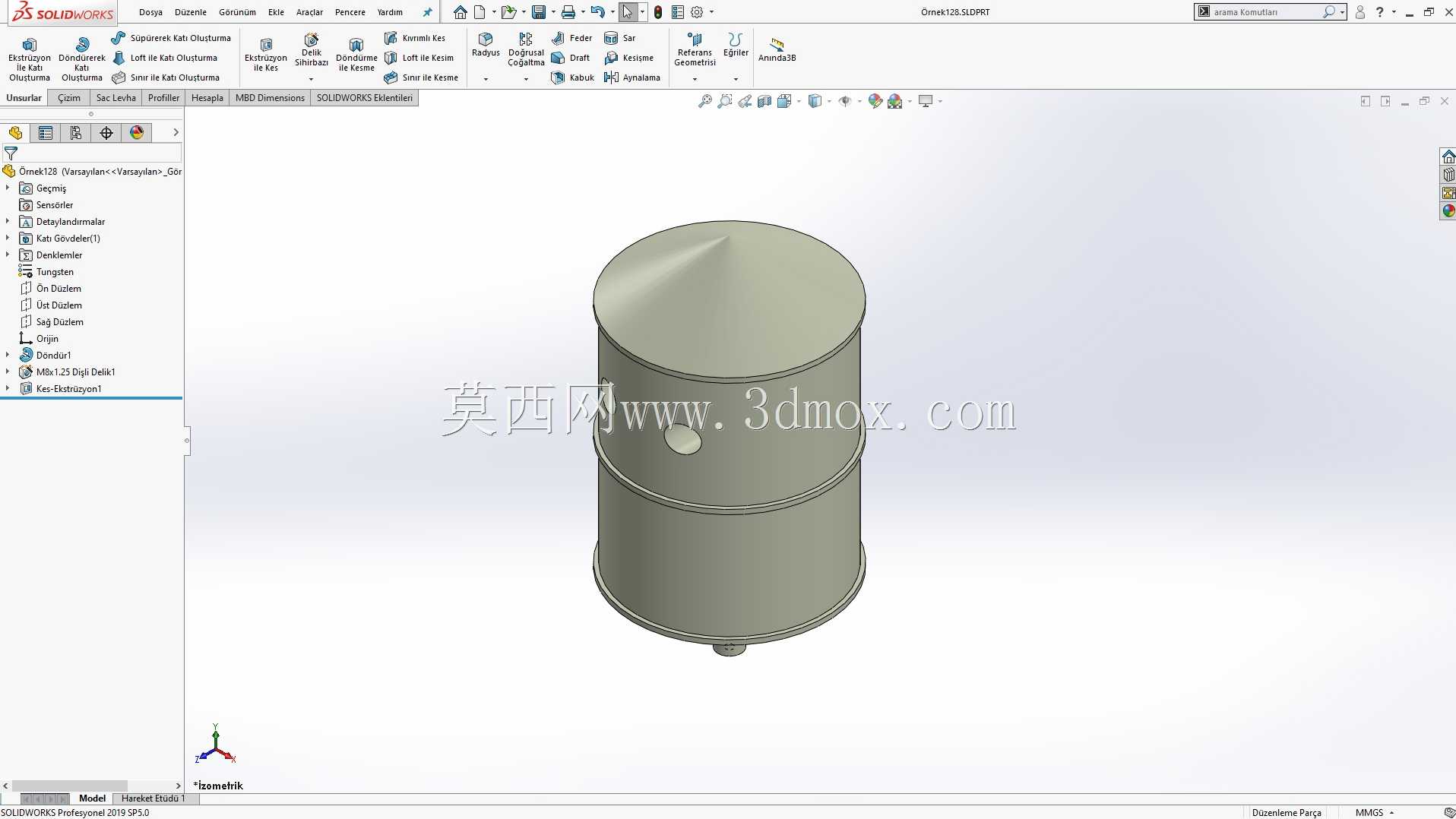Expand the Denklemler tree node
Screen dimensions: 1456x819
point(8,255)
